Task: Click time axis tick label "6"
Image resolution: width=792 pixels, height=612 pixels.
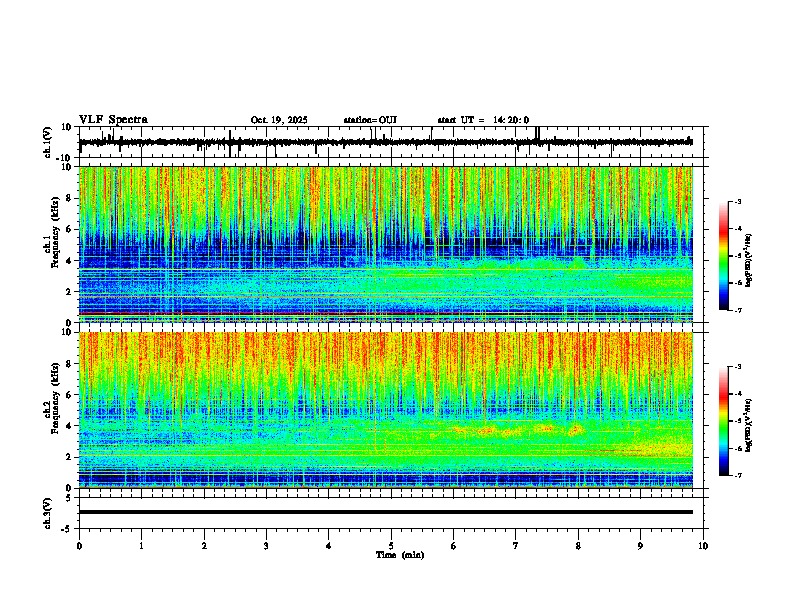Action: pos(454,546)
